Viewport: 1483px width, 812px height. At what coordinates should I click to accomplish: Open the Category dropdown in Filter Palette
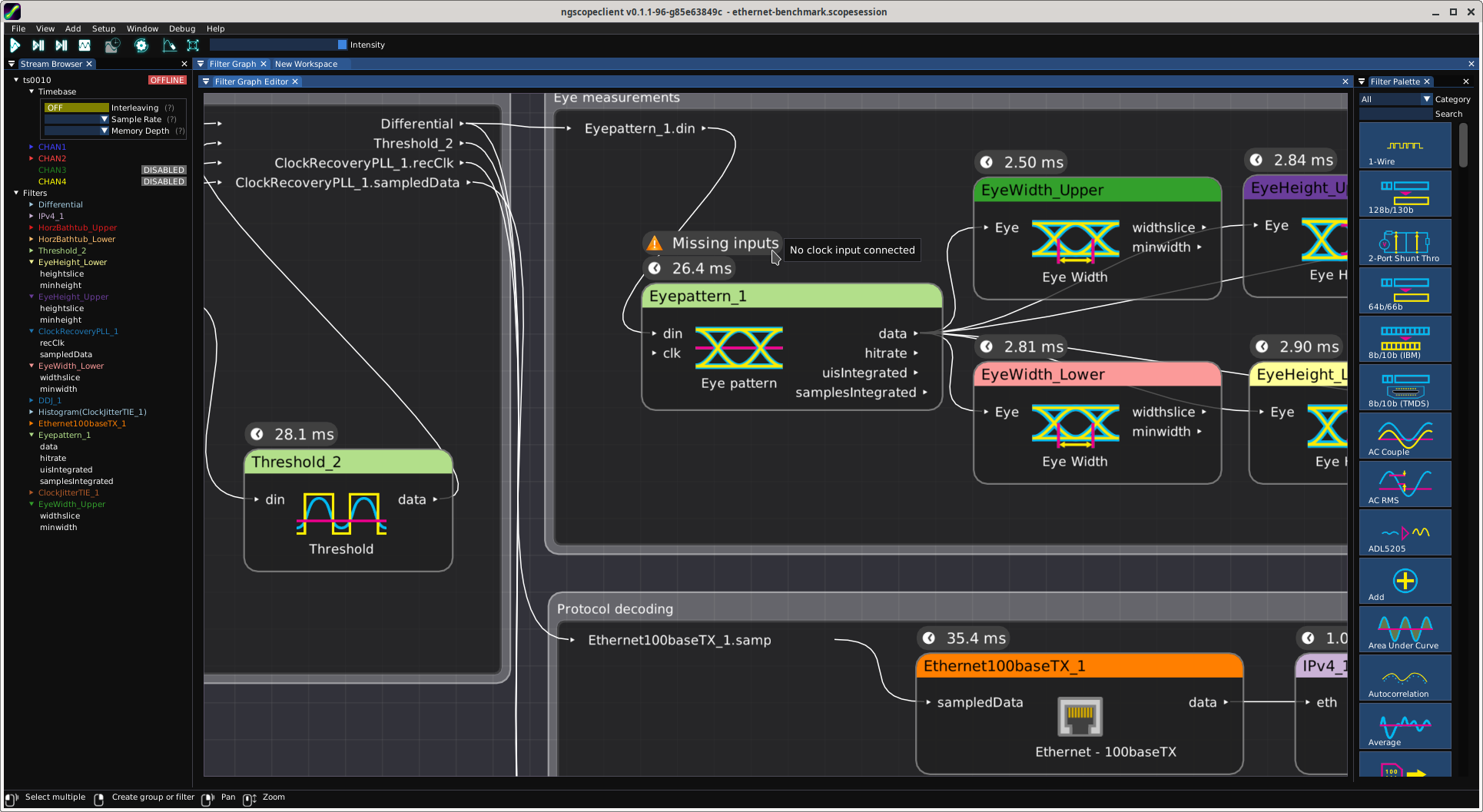coord(1426,99)
